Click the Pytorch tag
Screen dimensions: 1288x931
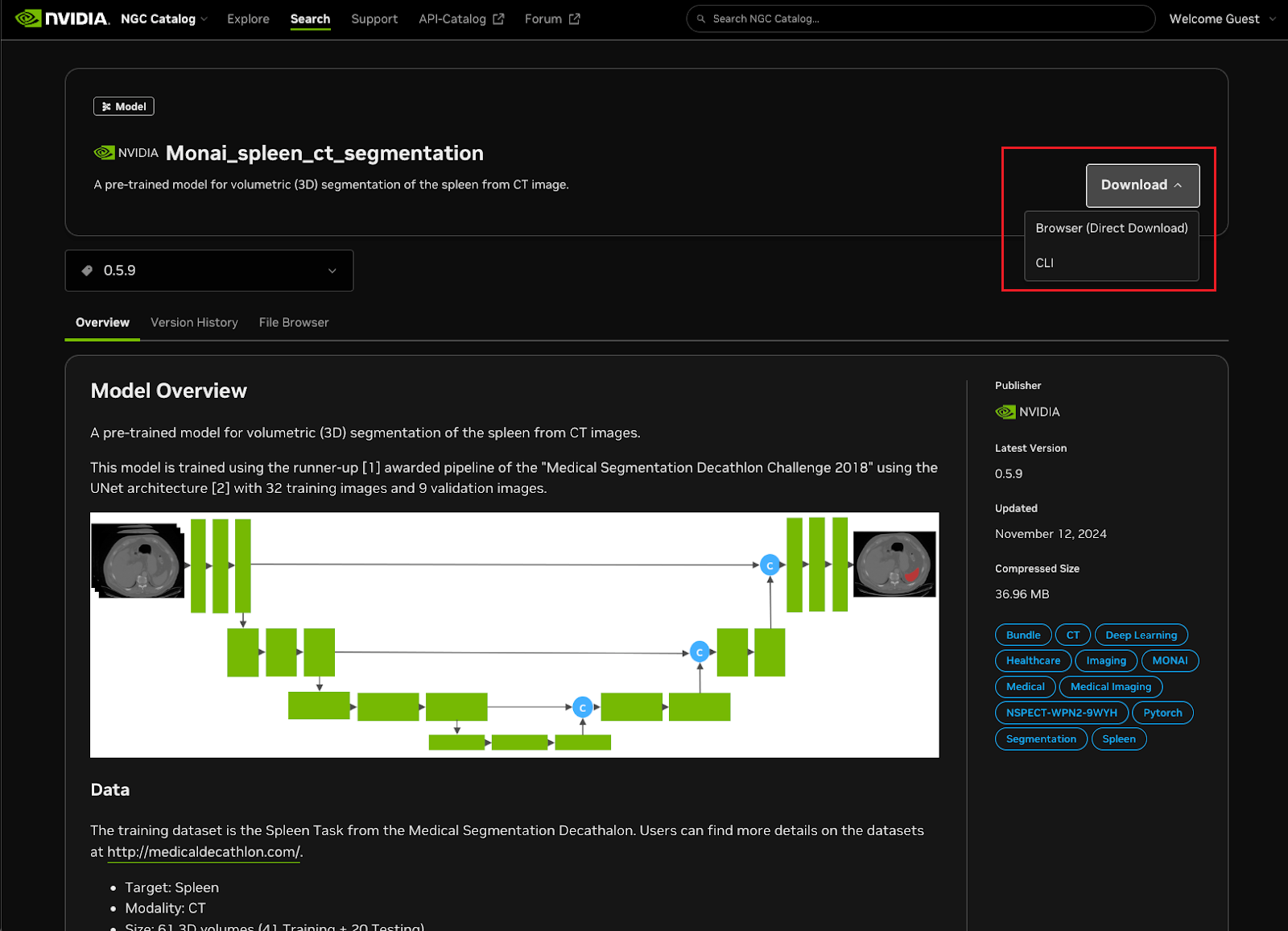pos(1162,713)
